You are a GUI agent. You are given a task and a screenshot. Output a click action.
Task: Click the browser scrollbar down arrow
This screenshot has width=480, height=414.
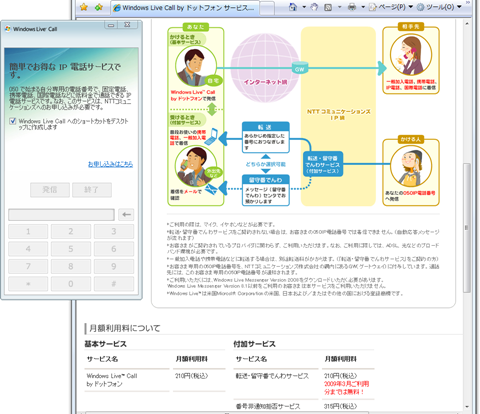[467, 407]
